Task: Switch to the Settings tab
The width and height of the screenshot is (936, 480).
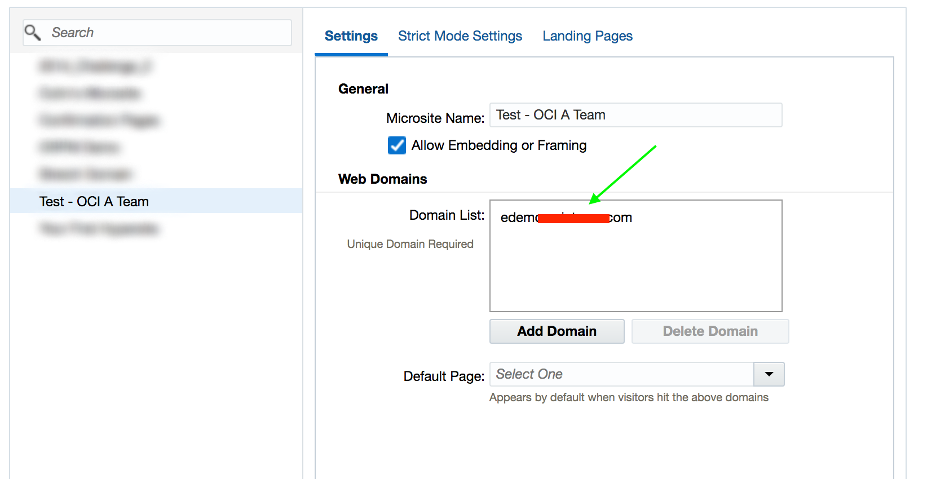Action: click(351, 36)
